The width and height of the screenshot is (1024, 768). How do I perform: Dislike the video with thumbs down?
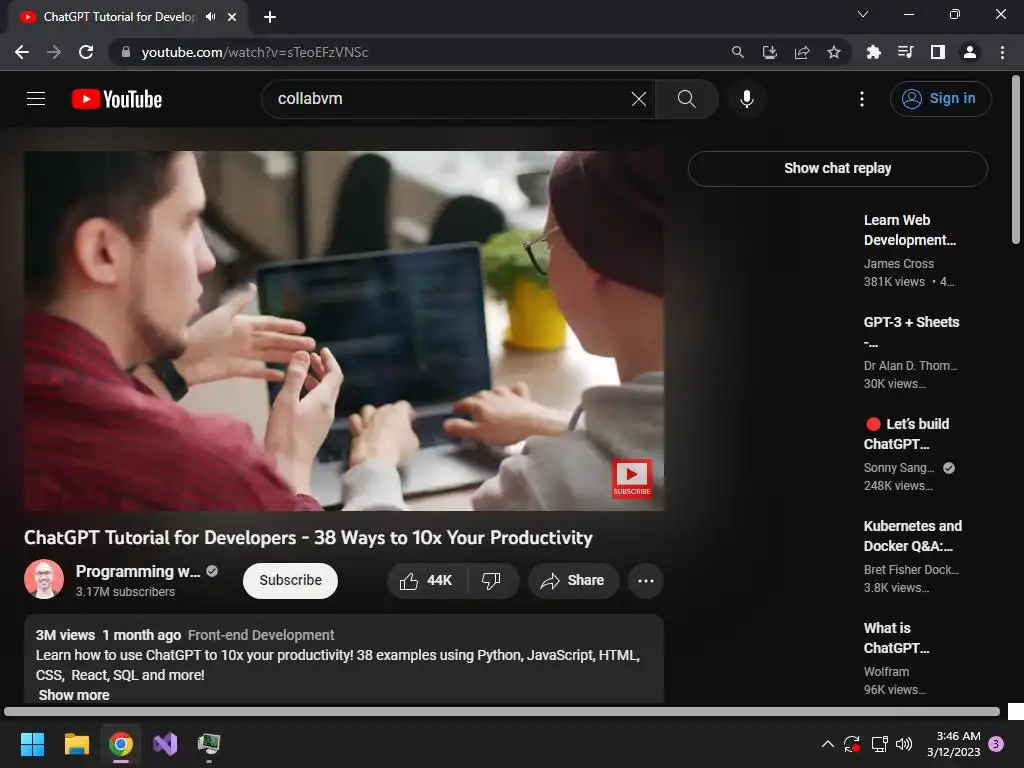[492, 580]
